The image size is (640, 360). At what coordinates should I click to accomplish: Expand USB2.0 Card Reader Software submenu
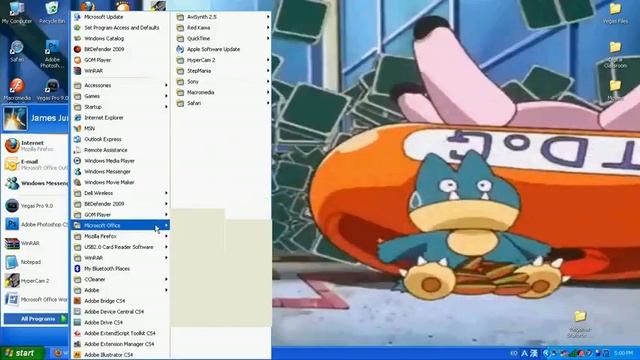point(120,247)
